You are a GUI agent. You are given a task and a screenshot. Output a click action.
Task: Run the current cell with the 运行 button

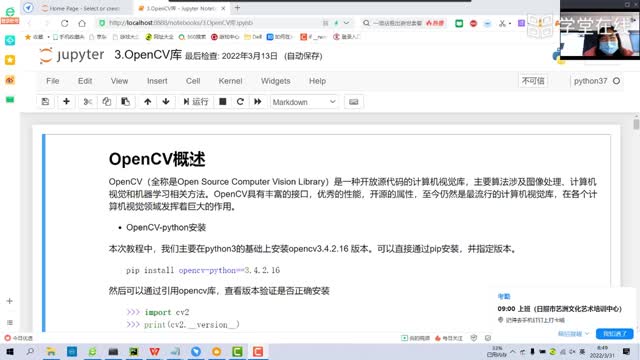point(196,102)
